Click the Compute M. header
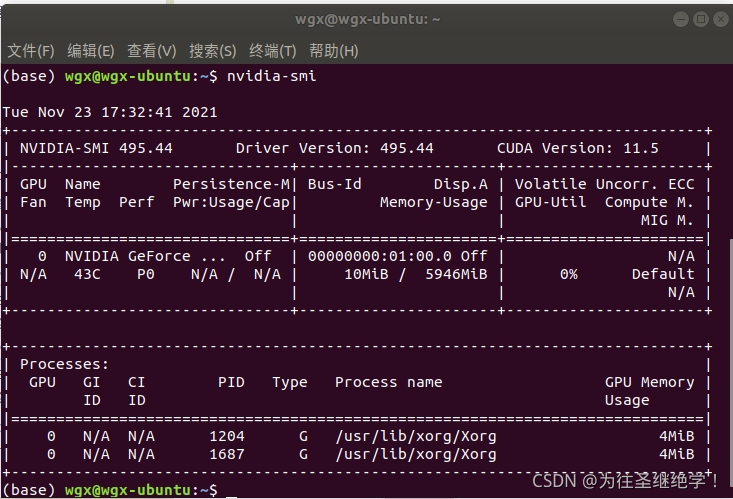Image resolution: width=733 pixels, height=499 pixels. [649, 202]
